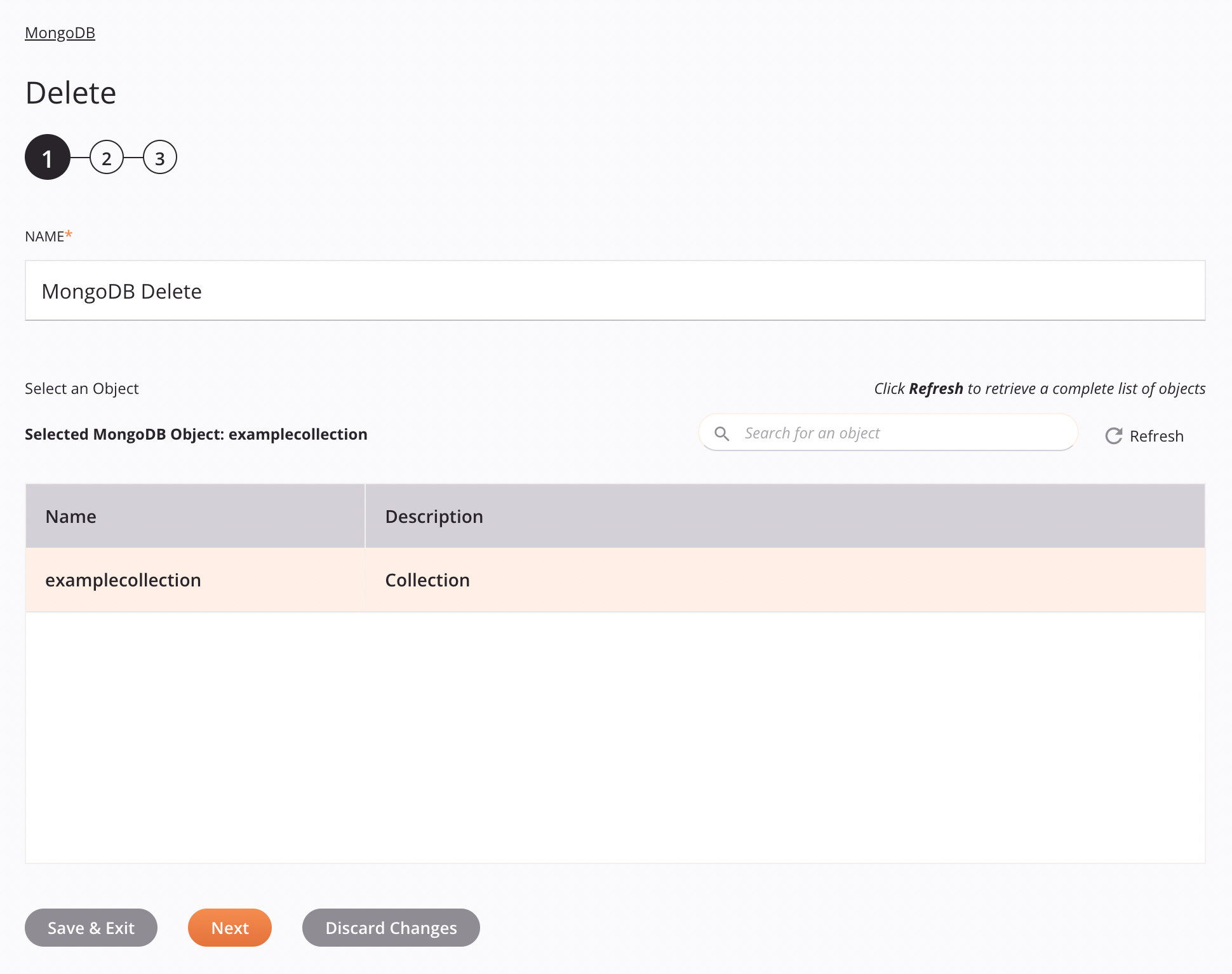Click Save & Exit to save changes
This screenshot has height=974, width=1232.
coord(91,927)
